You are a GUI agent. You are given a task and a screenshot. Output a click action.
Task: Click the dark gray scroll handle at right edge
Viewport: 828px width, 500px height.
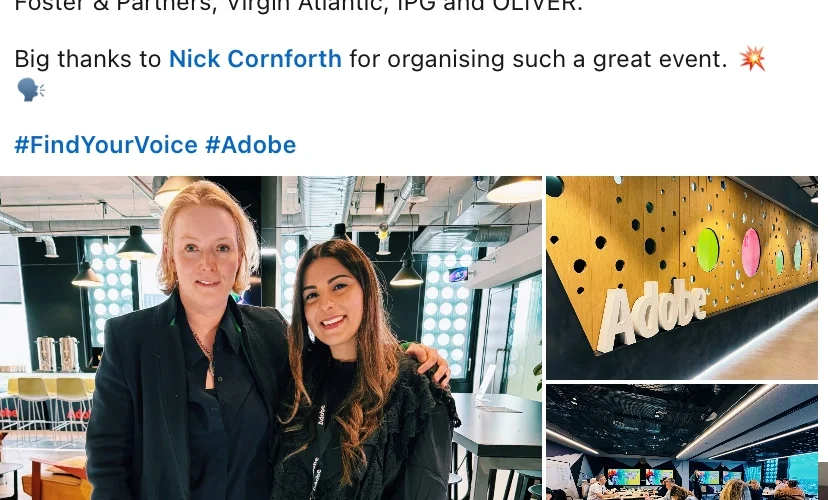[823, 480]
